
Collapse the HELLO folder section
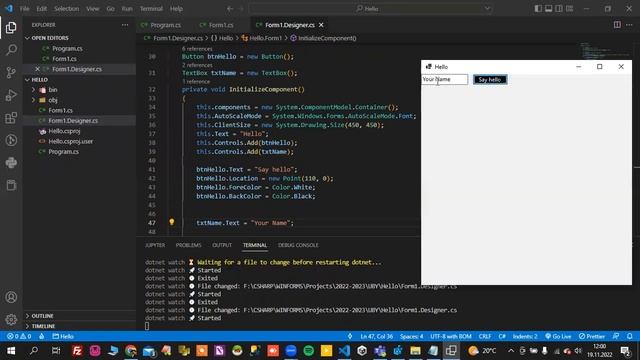coord(40,80)
